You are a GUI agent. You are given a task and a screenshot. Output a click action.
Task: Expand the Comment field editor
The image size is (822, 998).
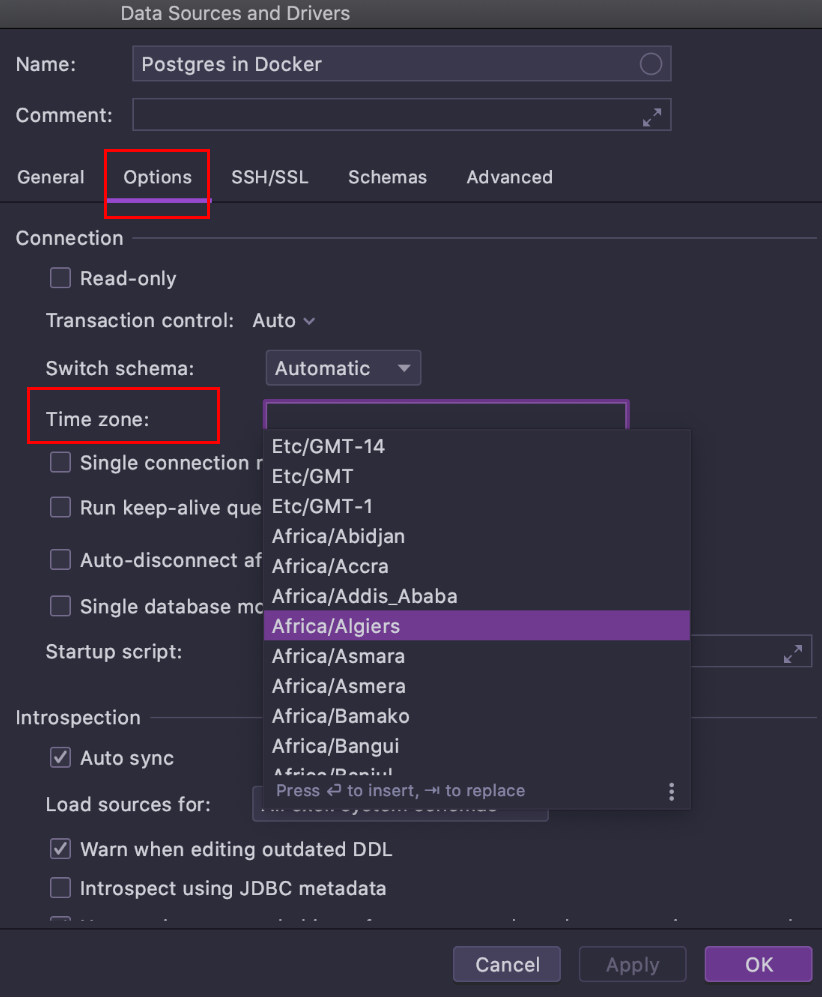[x=651, y=117]
